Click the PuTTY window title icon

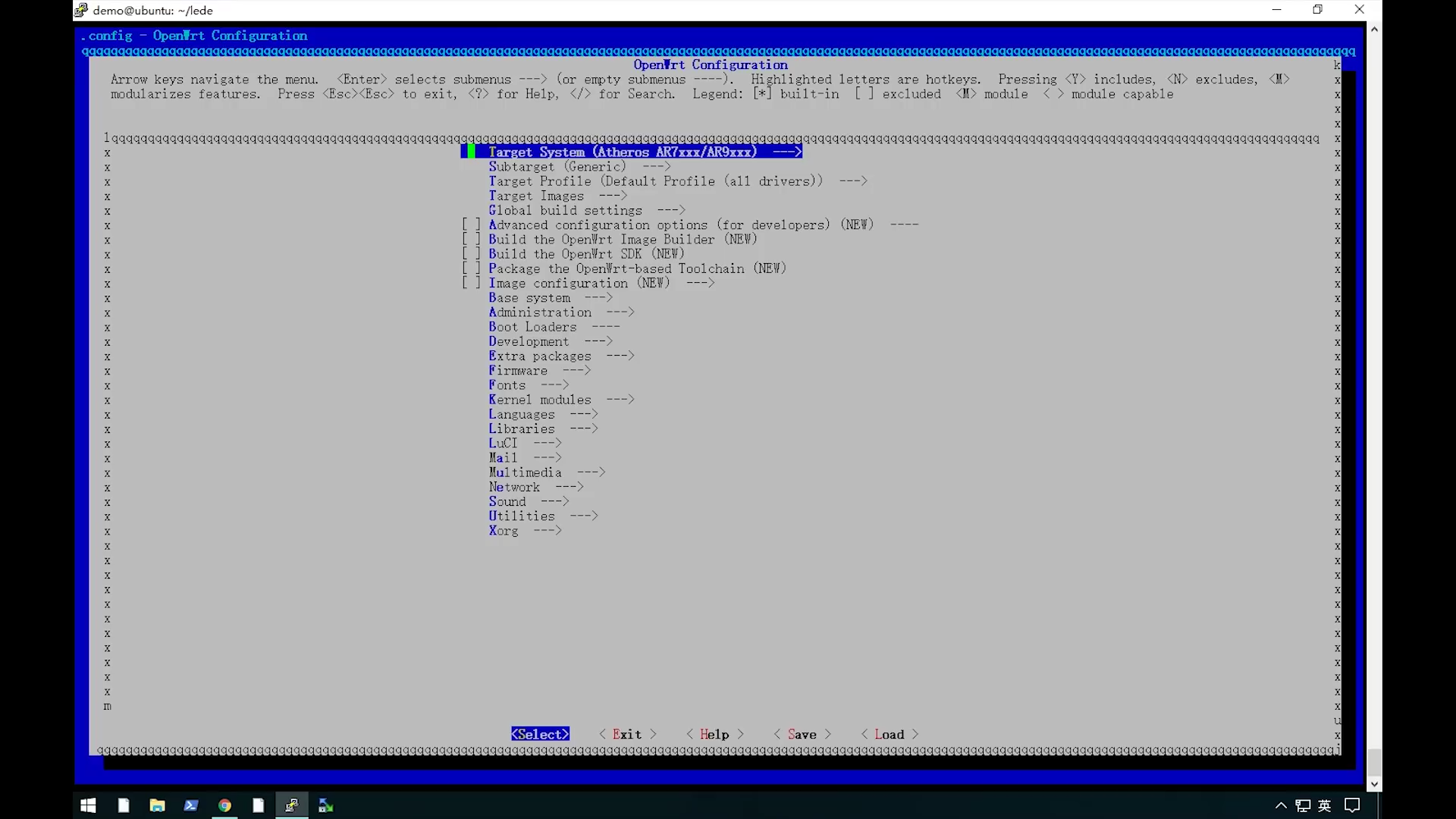click(81, 10)
